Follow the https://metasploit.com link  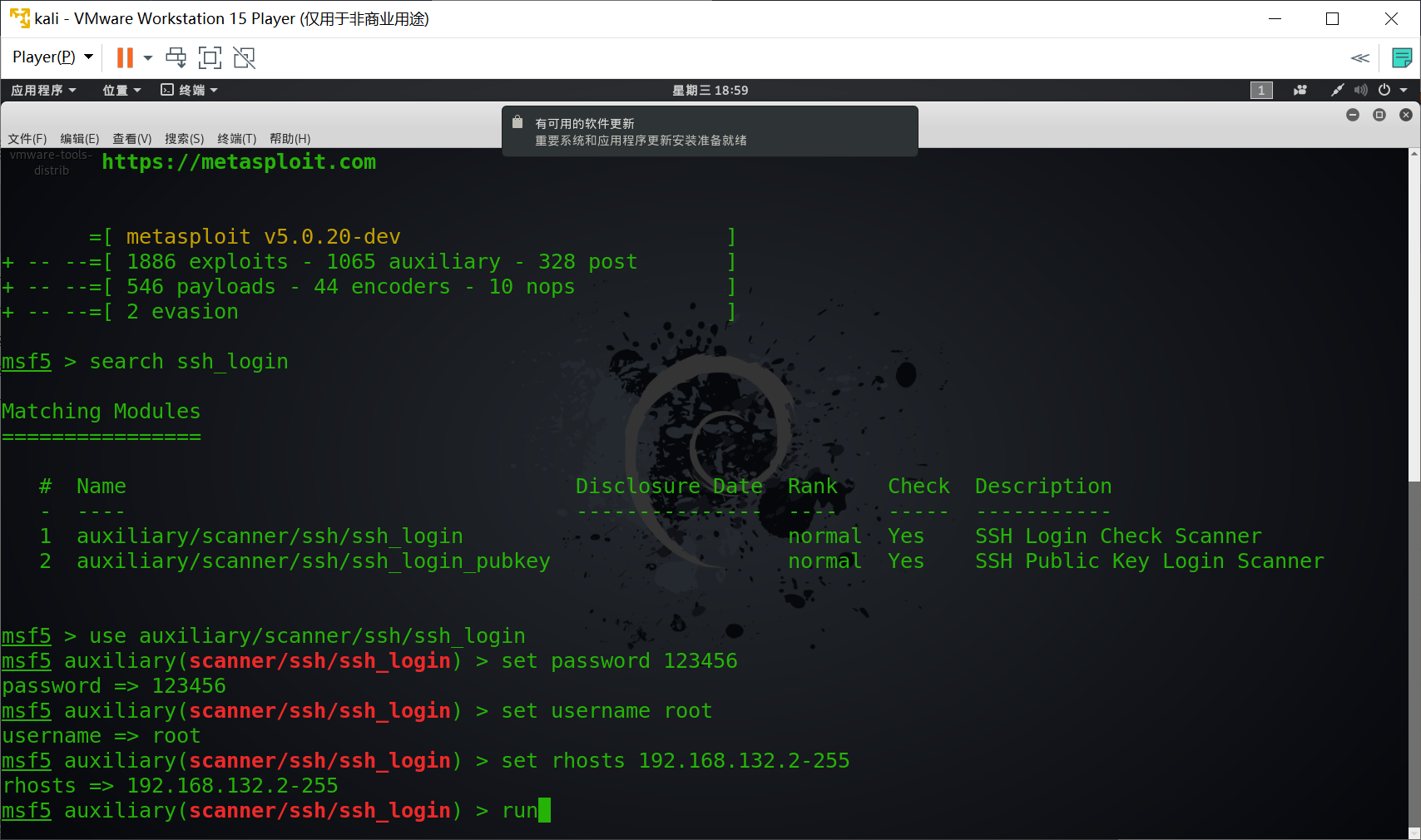[239, 162]
